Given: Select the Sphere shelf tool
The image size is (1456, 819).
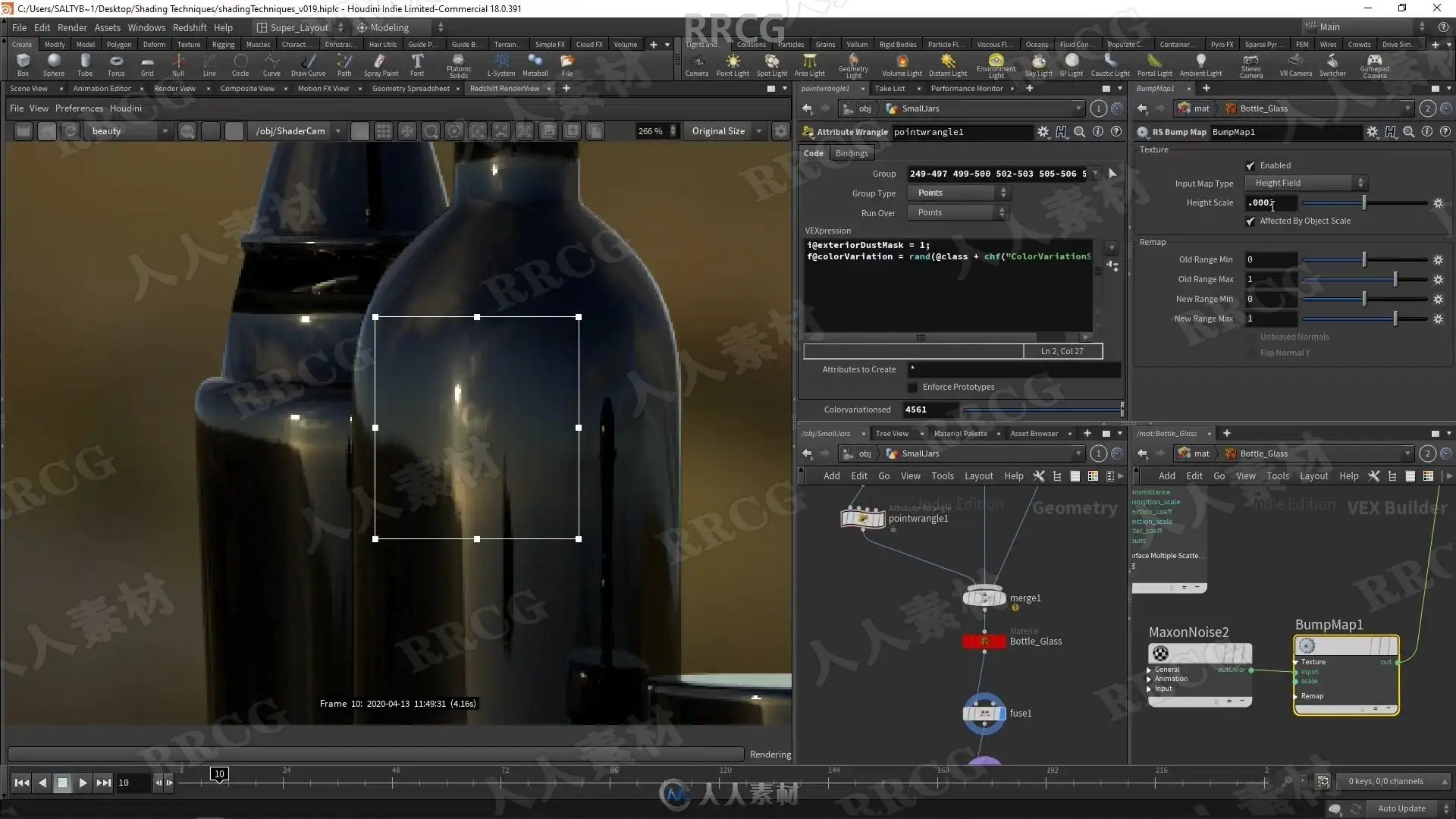Looking at the screenshot, I should click(54, 64).
